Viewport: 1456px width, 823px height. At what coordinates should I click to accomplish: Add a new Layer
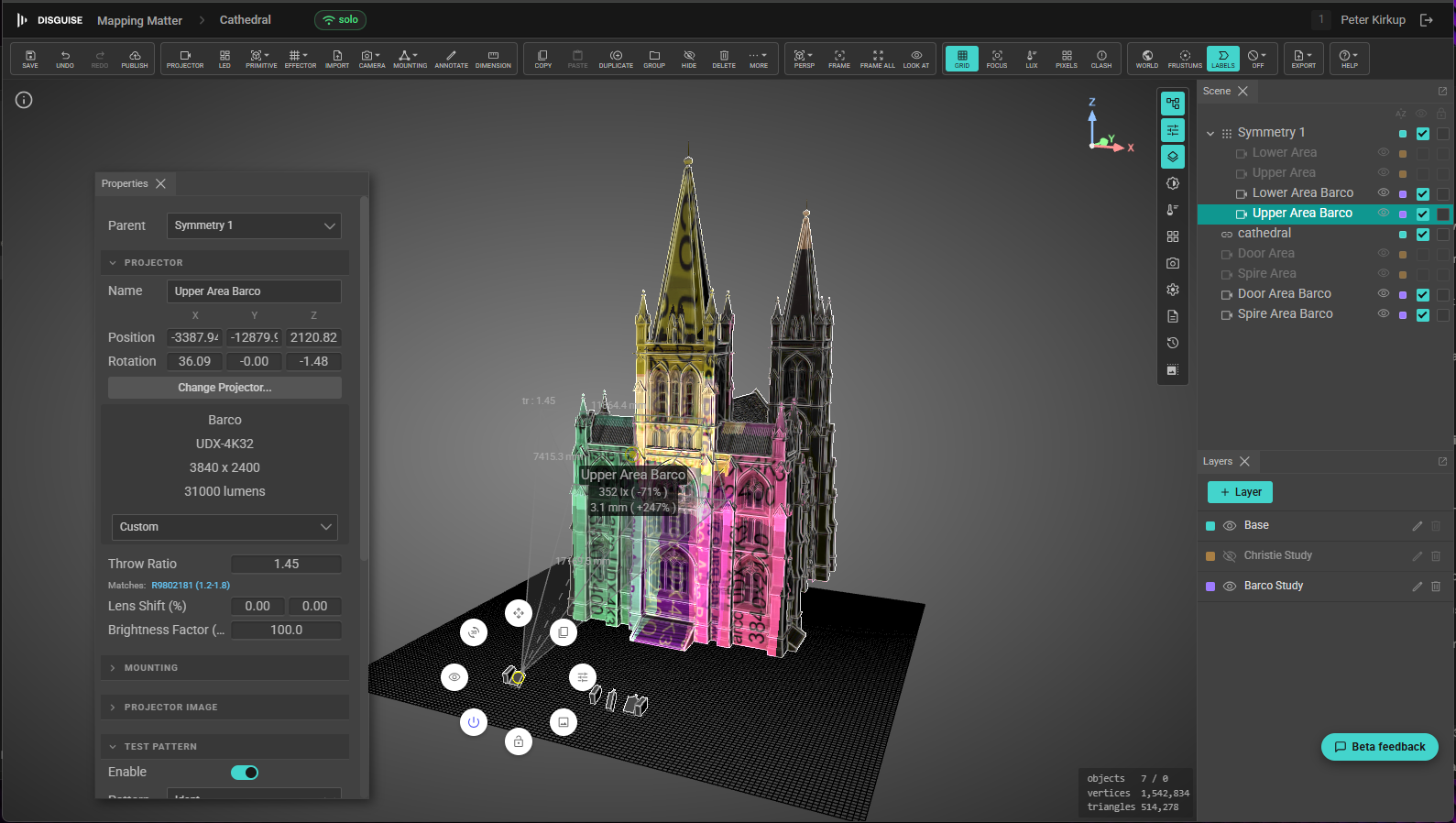click(x=1240, y=492)
